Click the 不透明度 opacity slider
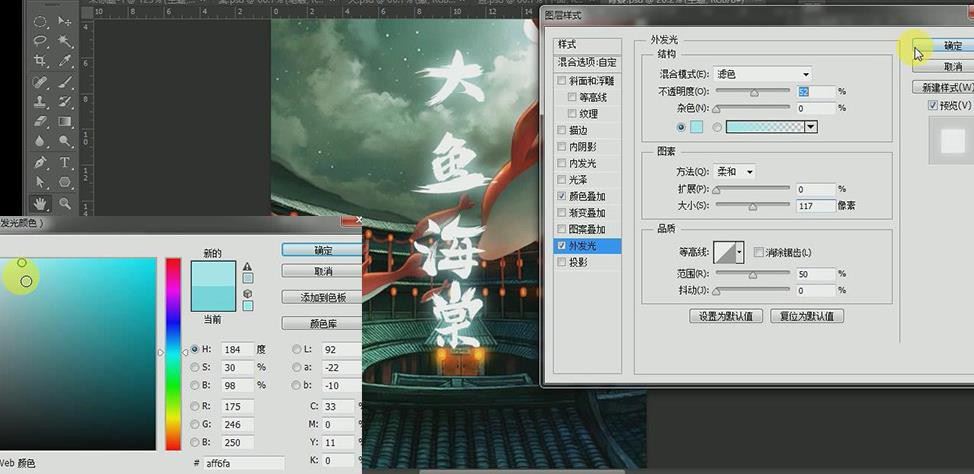Image resolution: width=974 pixels, height=474 pixels. [x=752, y=92]
